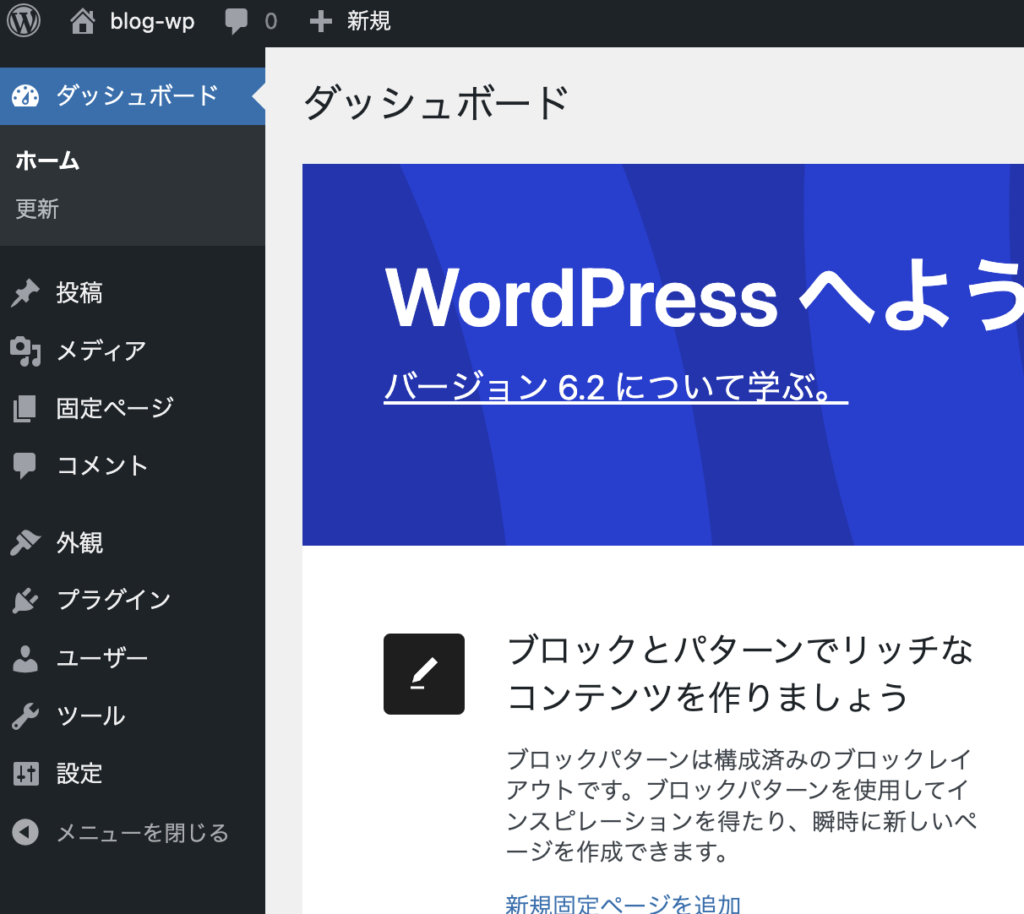Open the ツール menu
1024x914 pixels.
pos(133,716)
